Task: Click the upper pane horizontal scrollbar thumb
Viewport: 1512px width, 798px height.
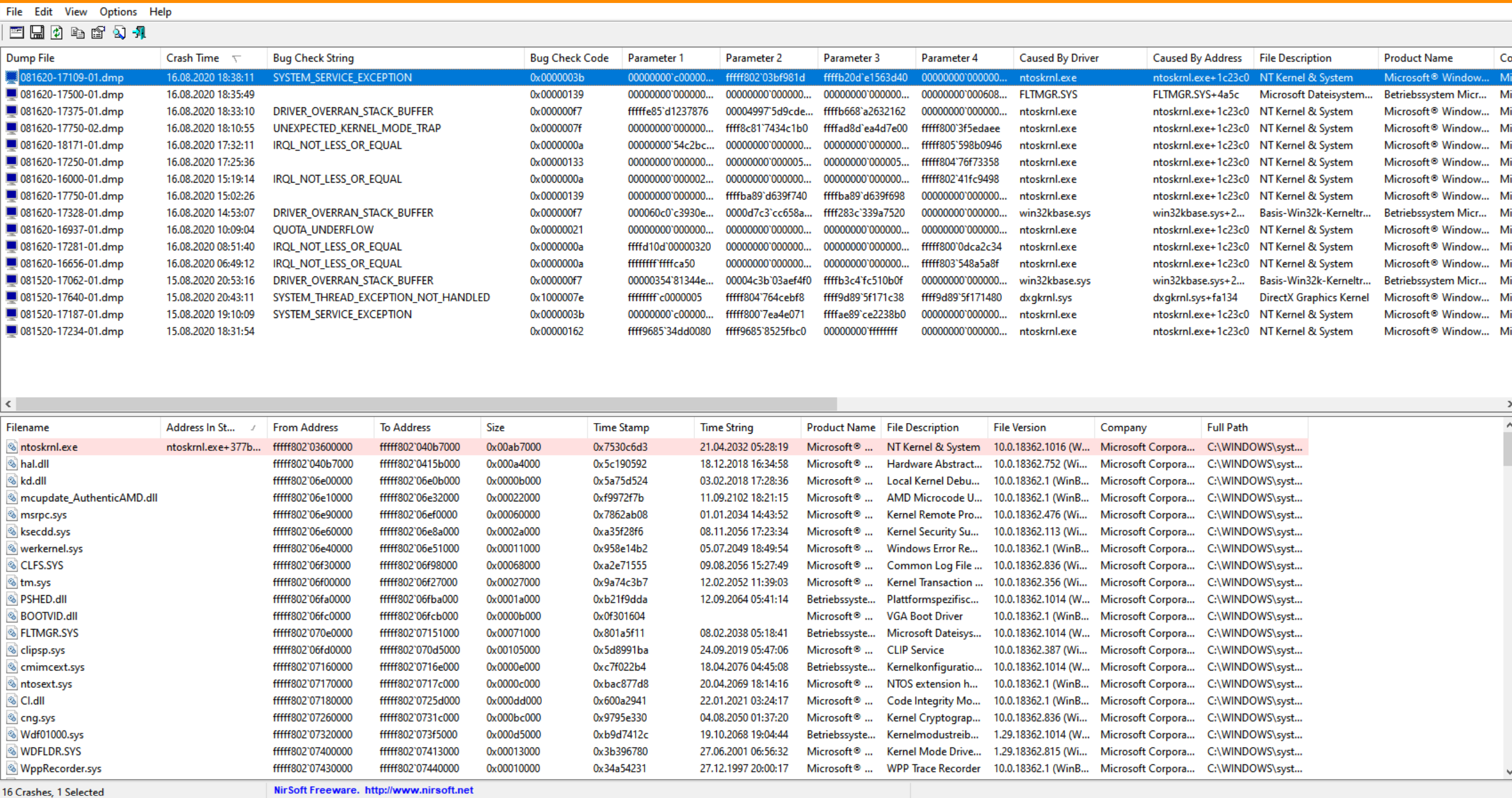Action: 426,404
